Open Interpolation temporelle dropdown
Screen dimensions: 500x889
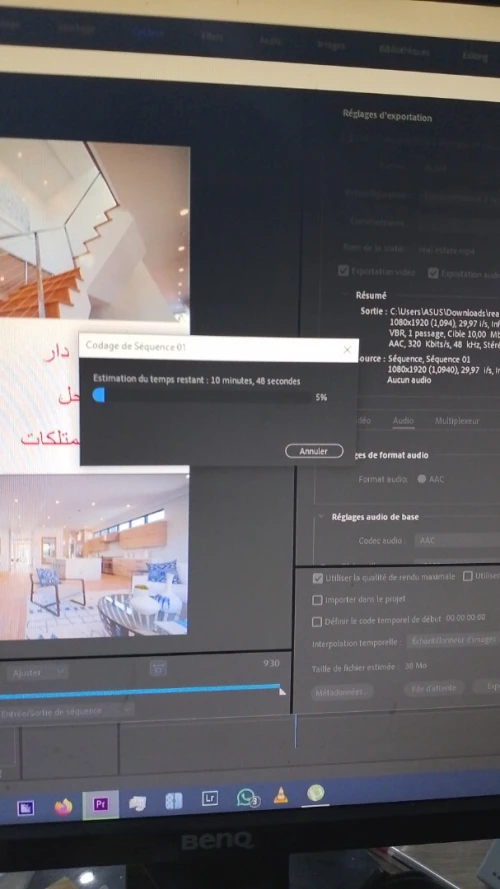pos(453,640)
